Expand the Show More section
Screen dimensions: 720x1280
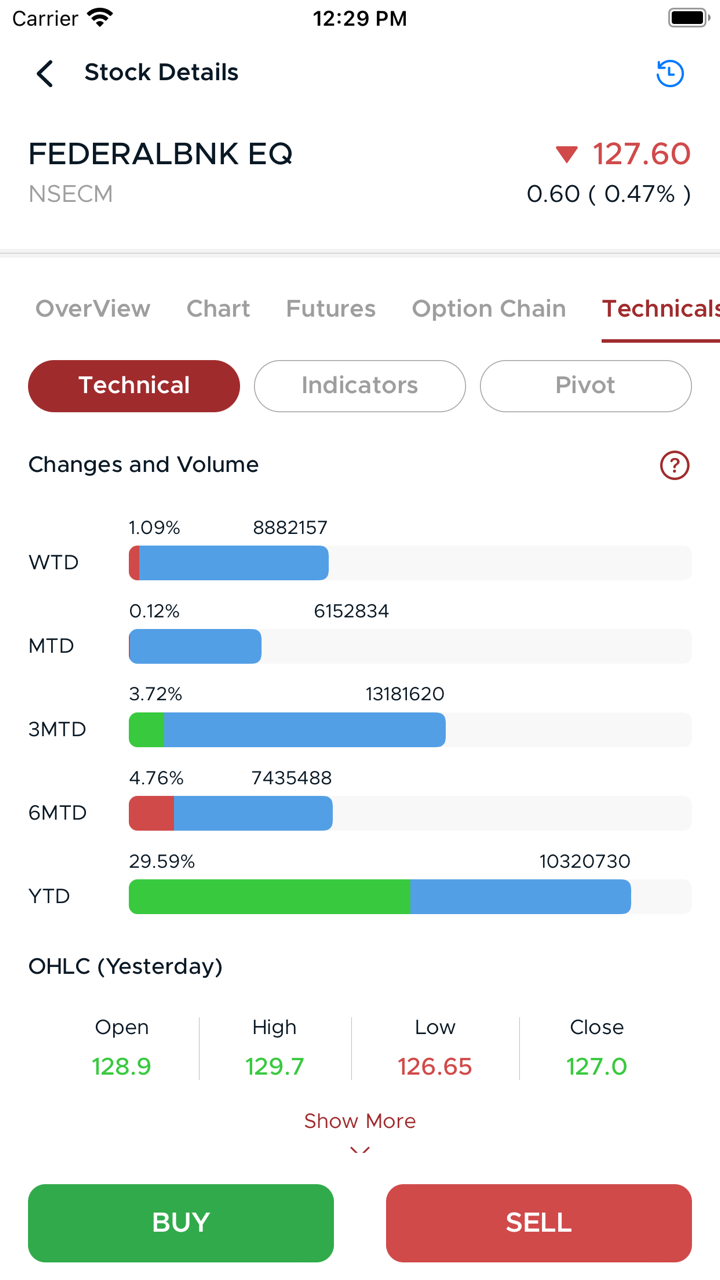click(360, 1121)
